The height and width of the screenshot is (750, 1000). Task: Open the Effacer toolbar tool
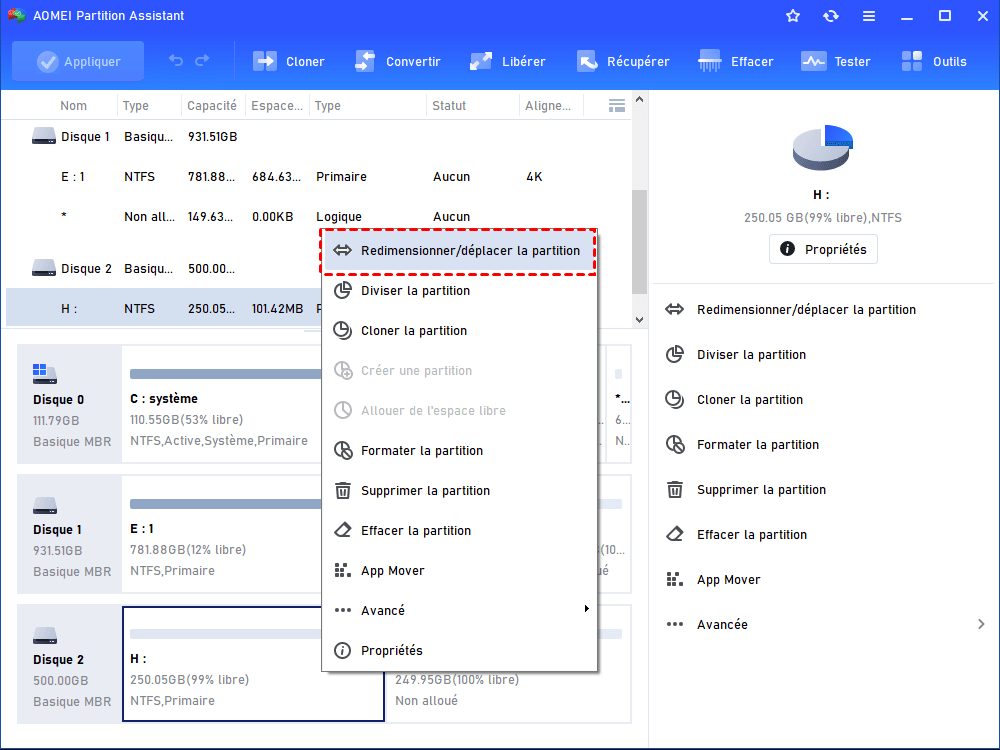pyautogui.click(x=735, y=61)
